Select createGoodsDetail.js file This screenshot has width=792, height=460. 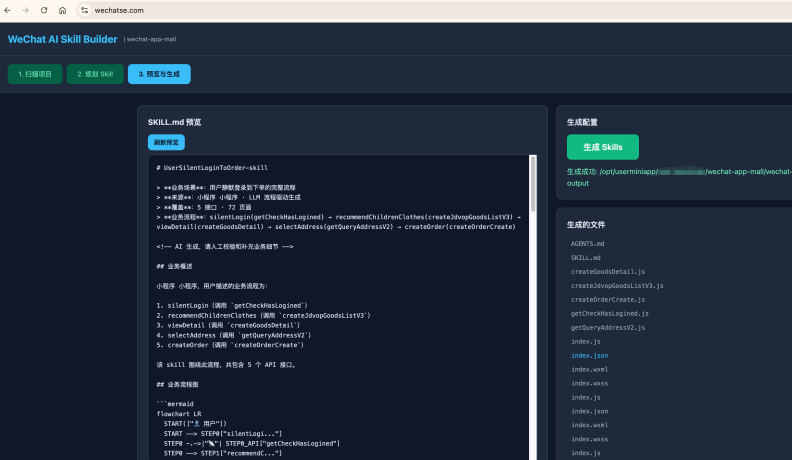[608, 272]
